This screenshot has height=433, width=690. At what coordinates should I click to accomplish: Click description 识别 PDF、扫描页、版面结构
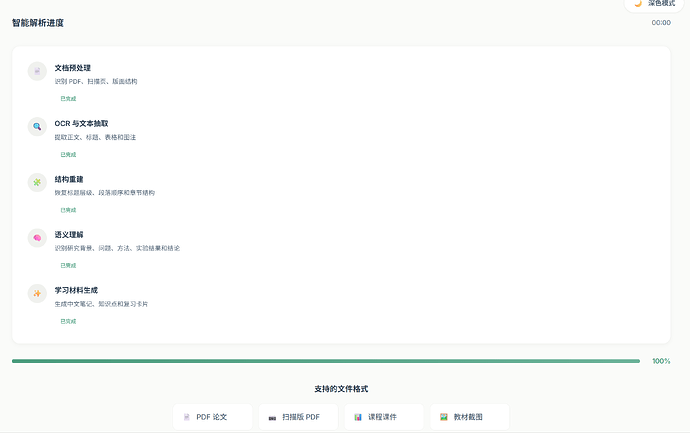coord(96,81)
